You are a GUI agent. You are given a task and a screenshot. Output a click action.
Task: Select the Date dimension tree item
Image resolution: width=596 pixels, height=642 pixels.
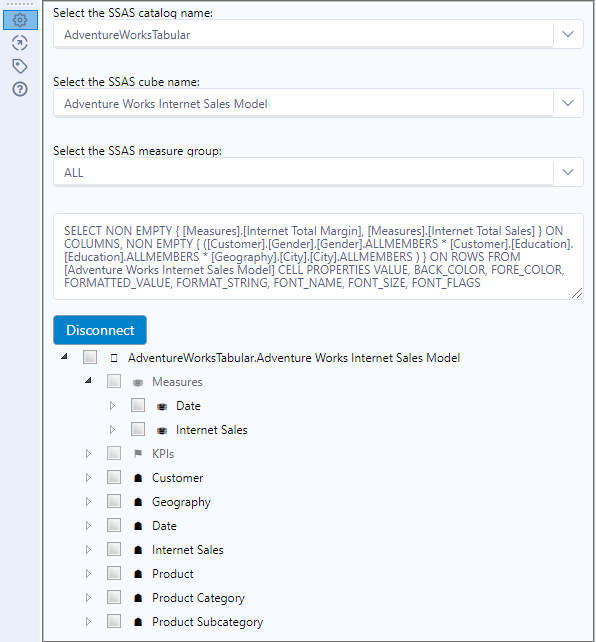coord(164,526)
